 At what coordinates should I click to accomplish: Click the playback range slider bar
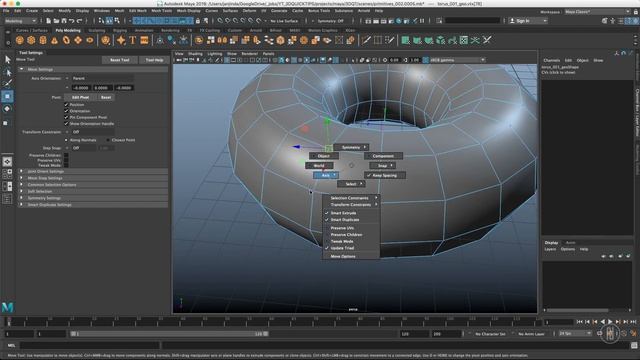pos(169,334)
